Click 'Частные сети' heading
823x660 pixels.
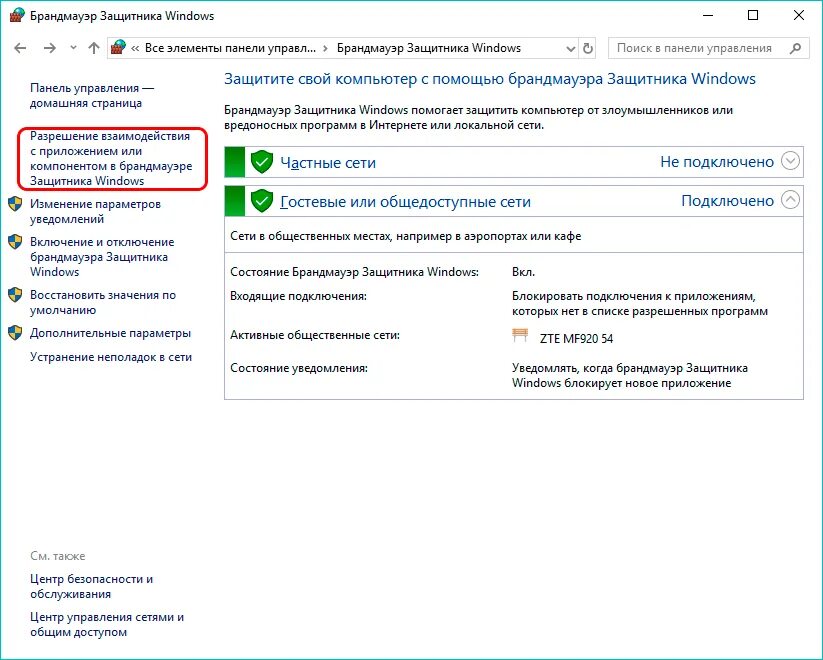click(x=328, y=163)
